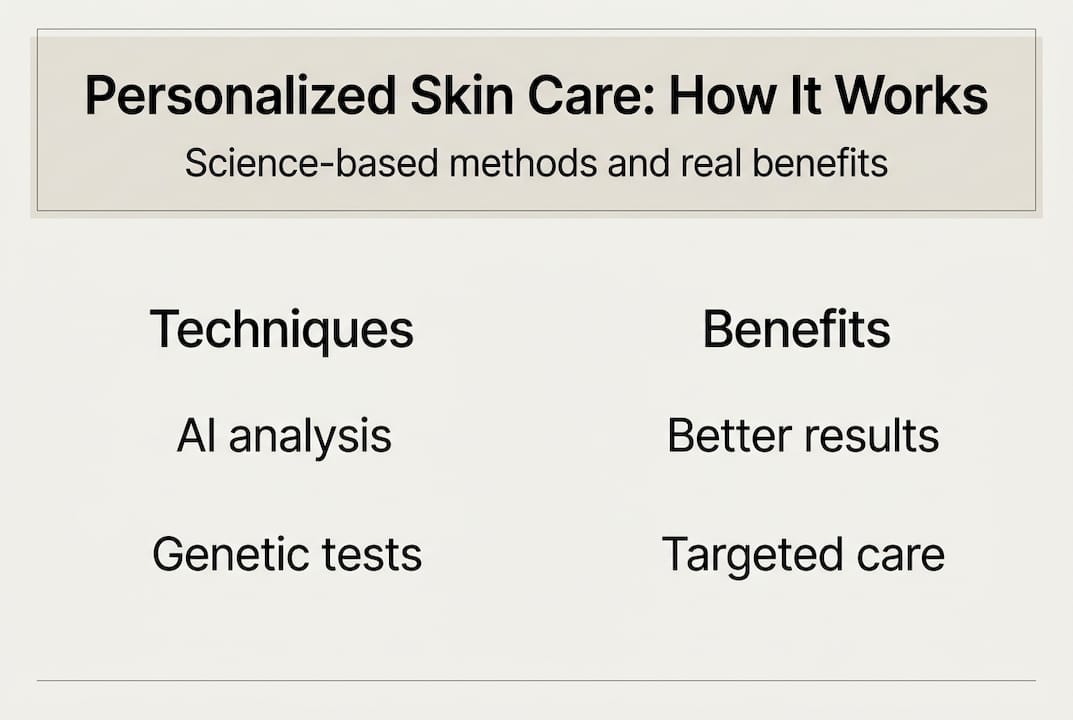Click the word 'AI' under Techniques

coord(196,436)
